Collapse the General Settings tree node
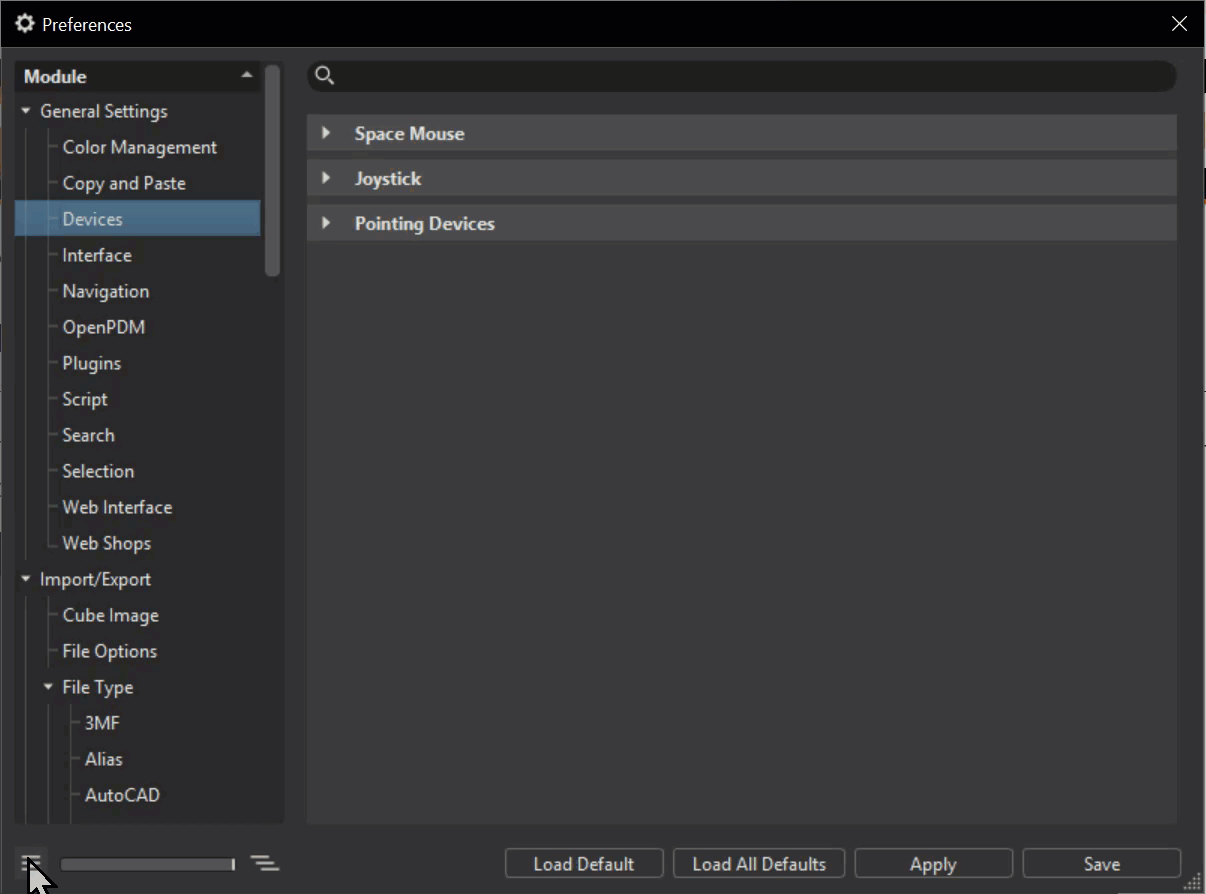This screenshot has height=894, width=1206. pos(26,111)
